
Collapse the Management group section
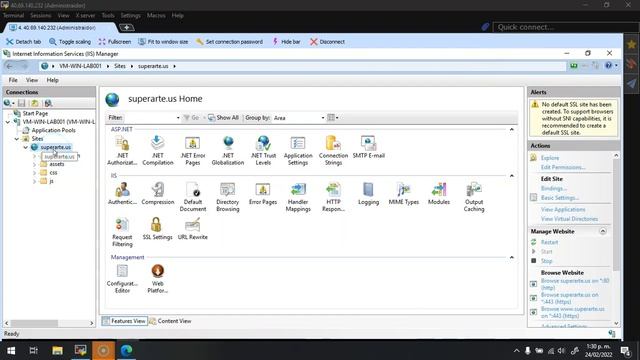point(511,258)
